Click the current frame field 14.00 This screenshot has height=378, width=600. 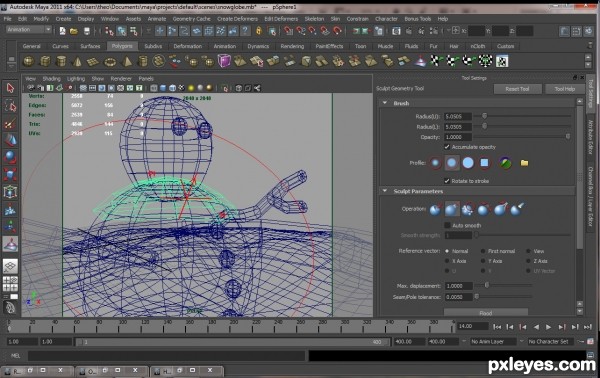(x=473, y=326)
